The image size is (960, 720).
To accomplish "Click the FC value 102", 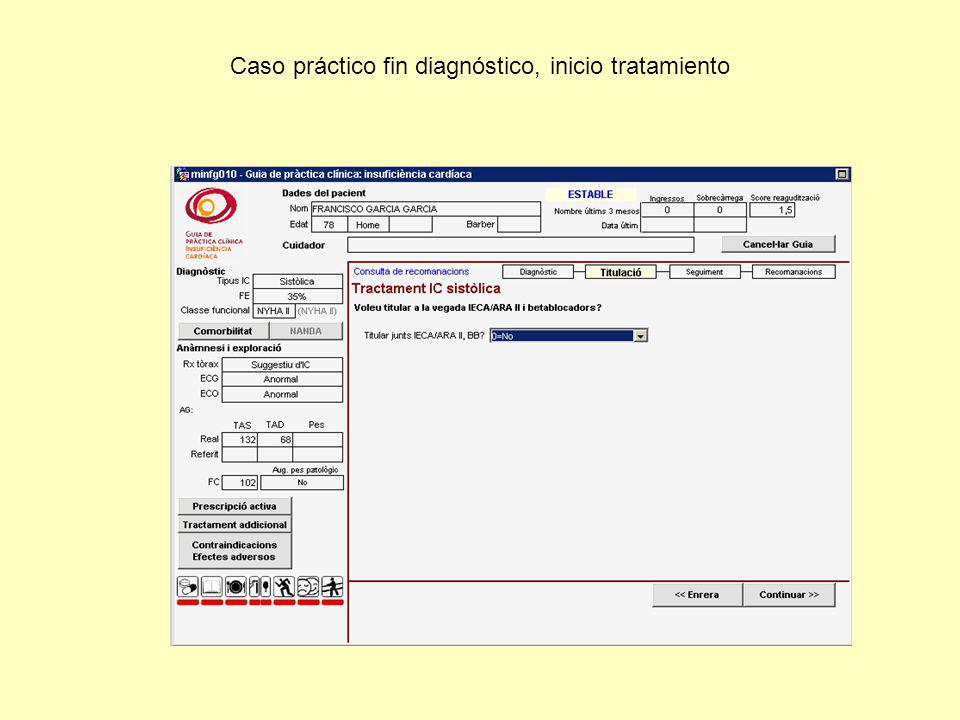I will [239, 482].
